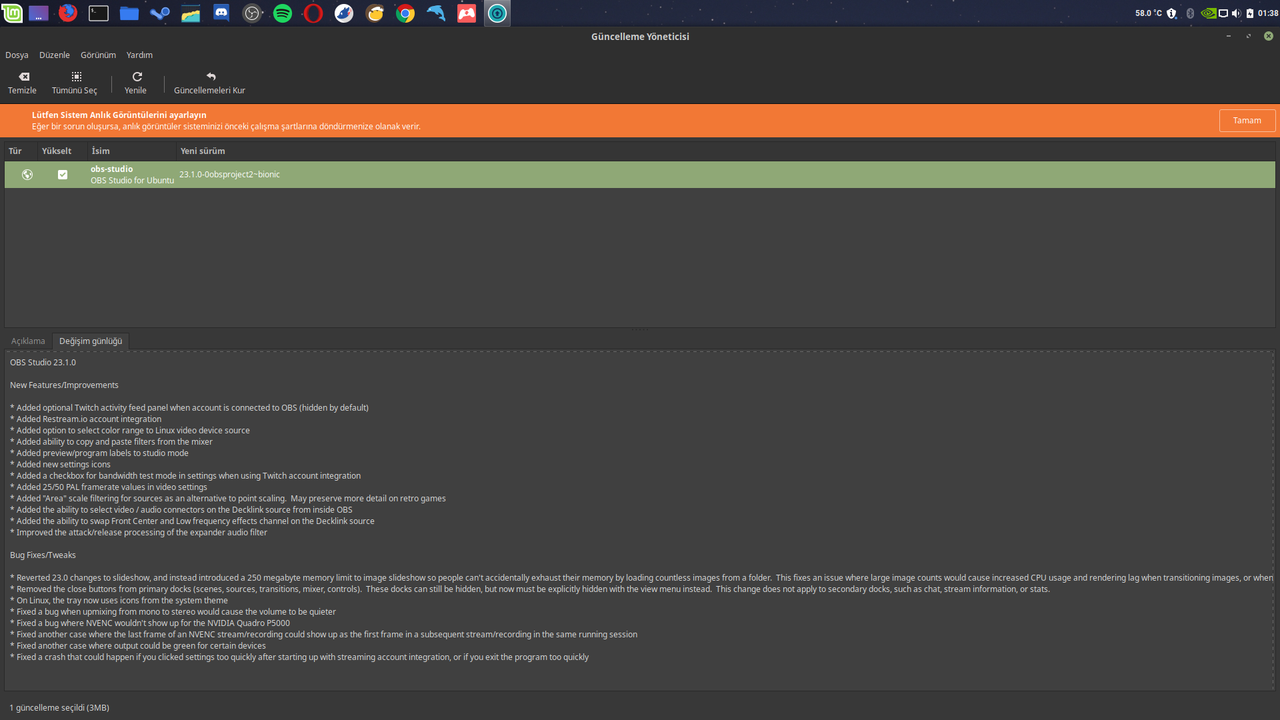Open the battery tray icon
The width and height of the screenshot is (1280, 720).
(x=1249, y=13)
